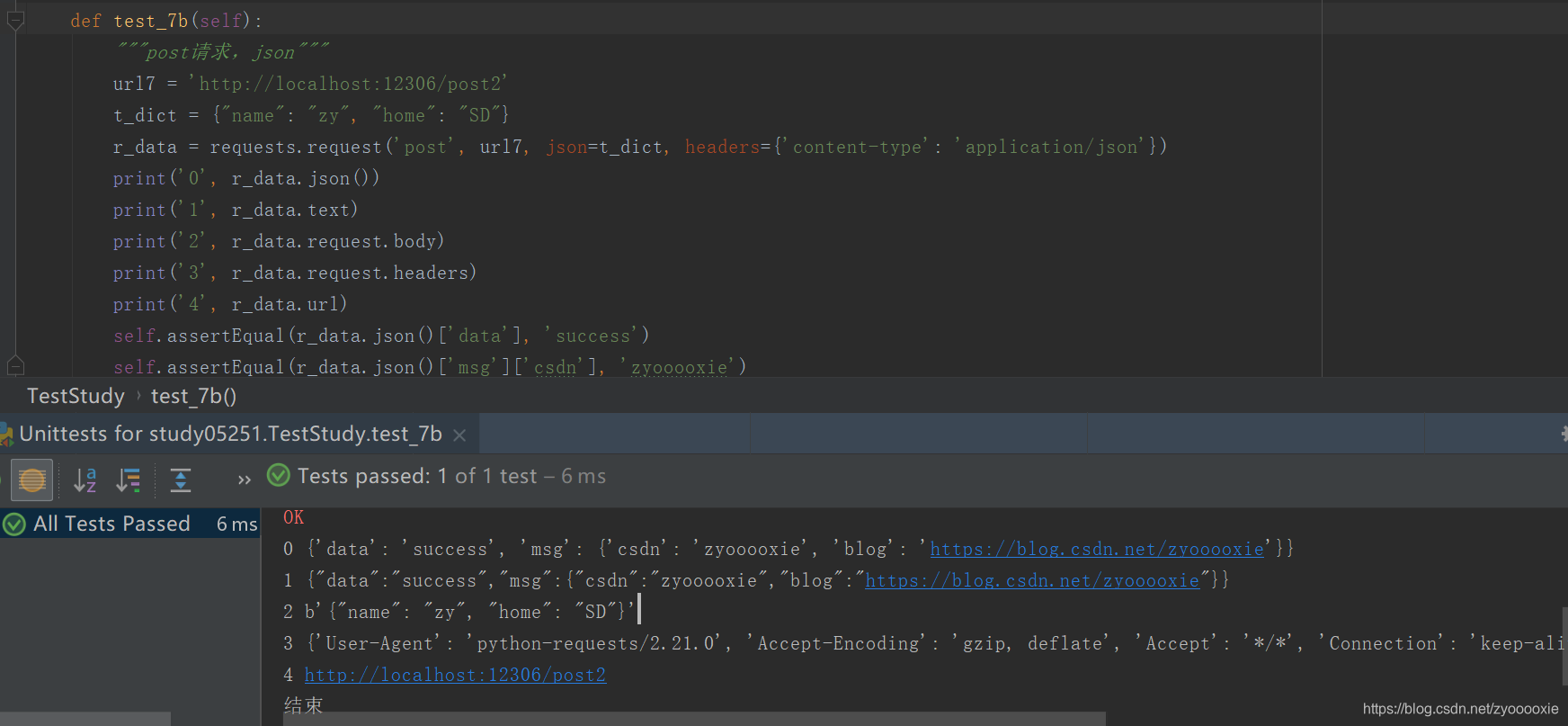This screenshot has width=1568, height=726.
Task: Click the print('4', r_data.url) line
Action: [x=230, y=304]
